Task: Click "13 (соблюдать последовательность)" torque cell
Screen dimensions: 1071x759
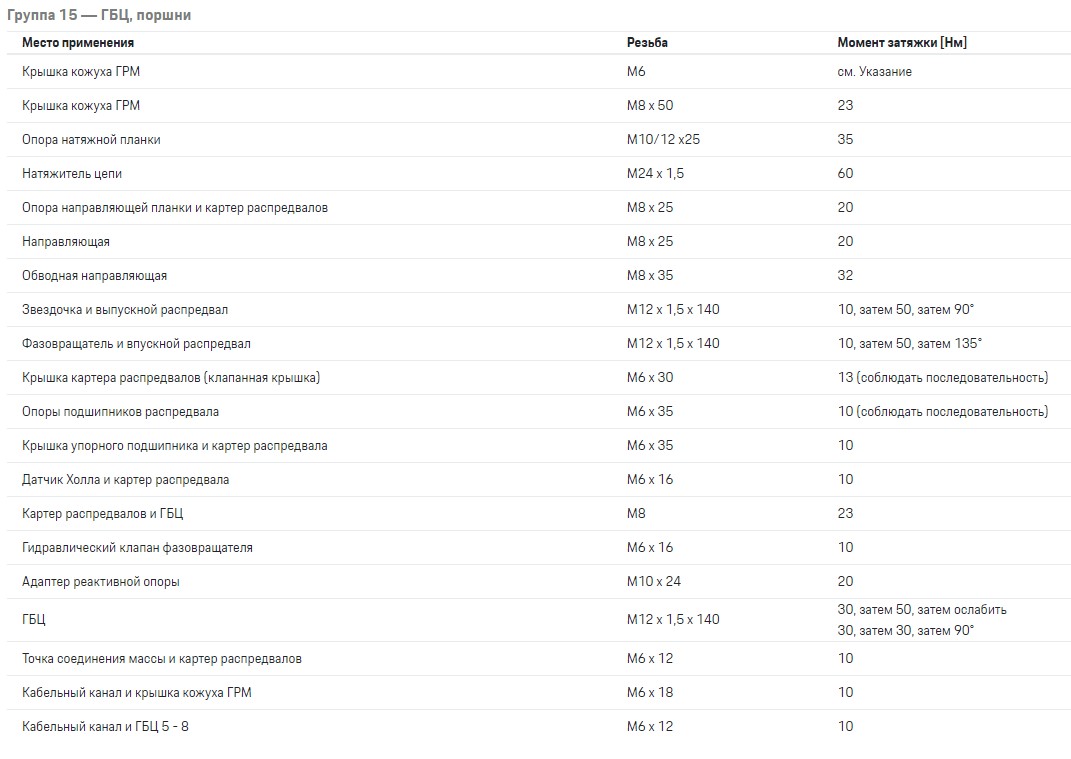Action: pyautogui.click(x=943, y=378)
